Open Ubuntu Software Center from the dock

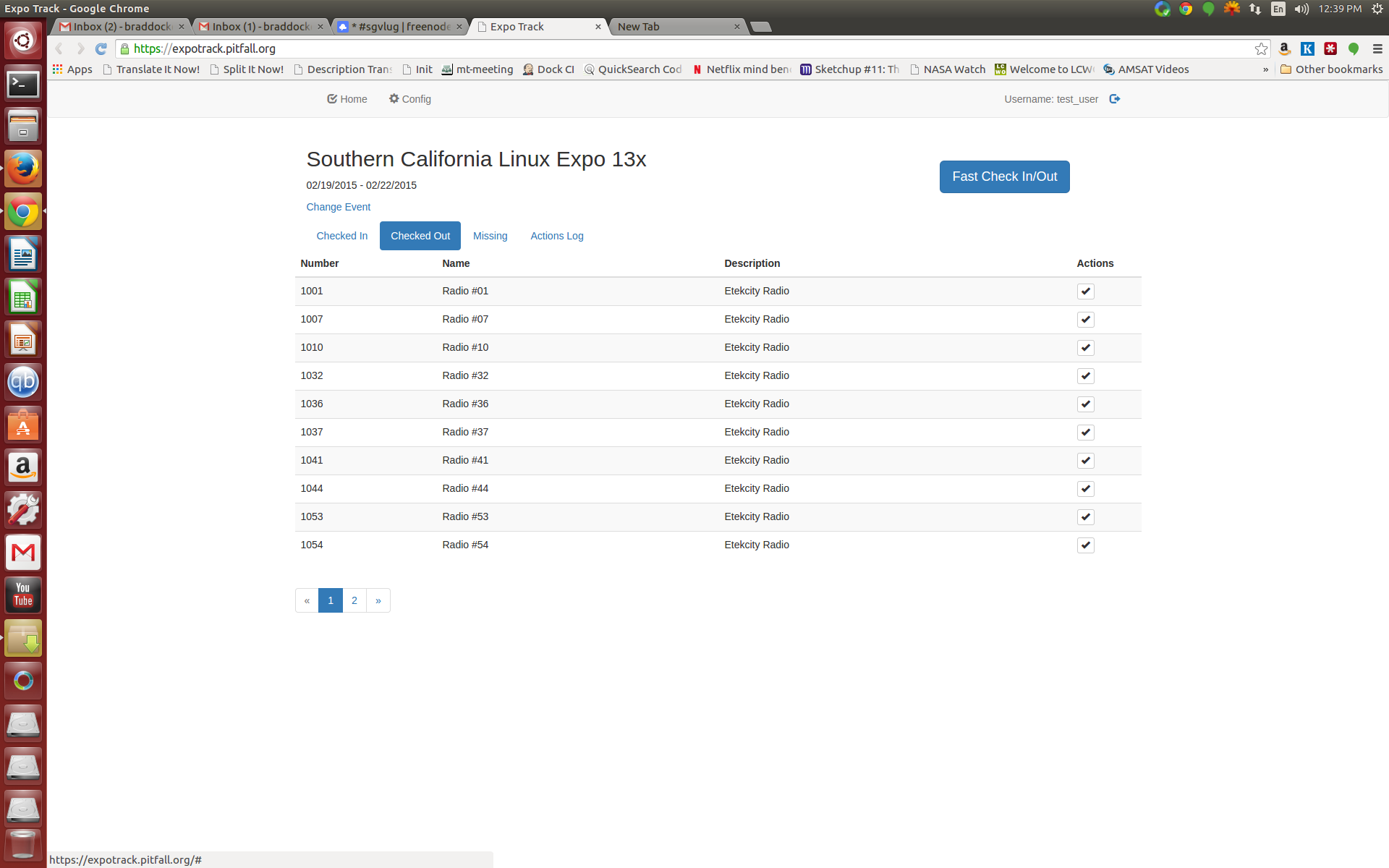click(x=23, y=425)
